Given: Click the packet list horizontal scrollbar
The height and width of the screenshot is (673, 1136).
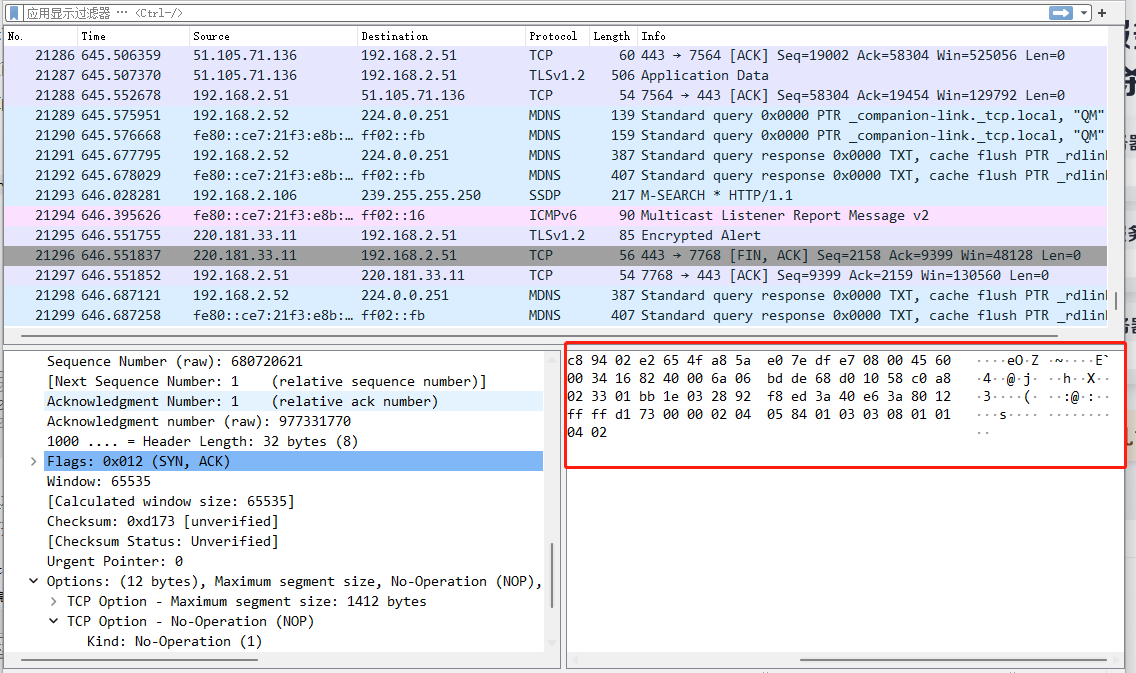Looking at the screenshot, I should click(540, 336).
